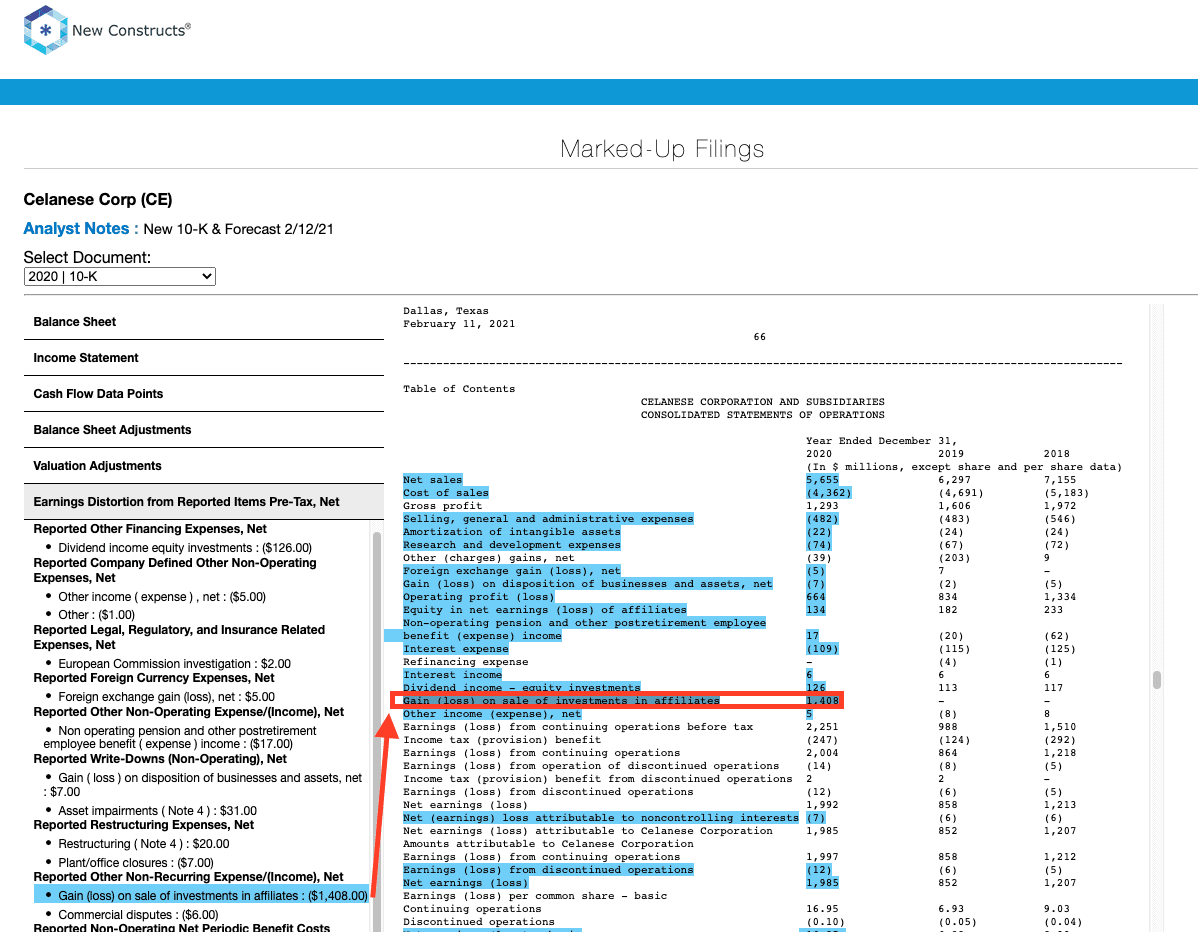Click Research and development expenses line
The height and width of the screenshot is (932, 1198).
tap(512, 545)
